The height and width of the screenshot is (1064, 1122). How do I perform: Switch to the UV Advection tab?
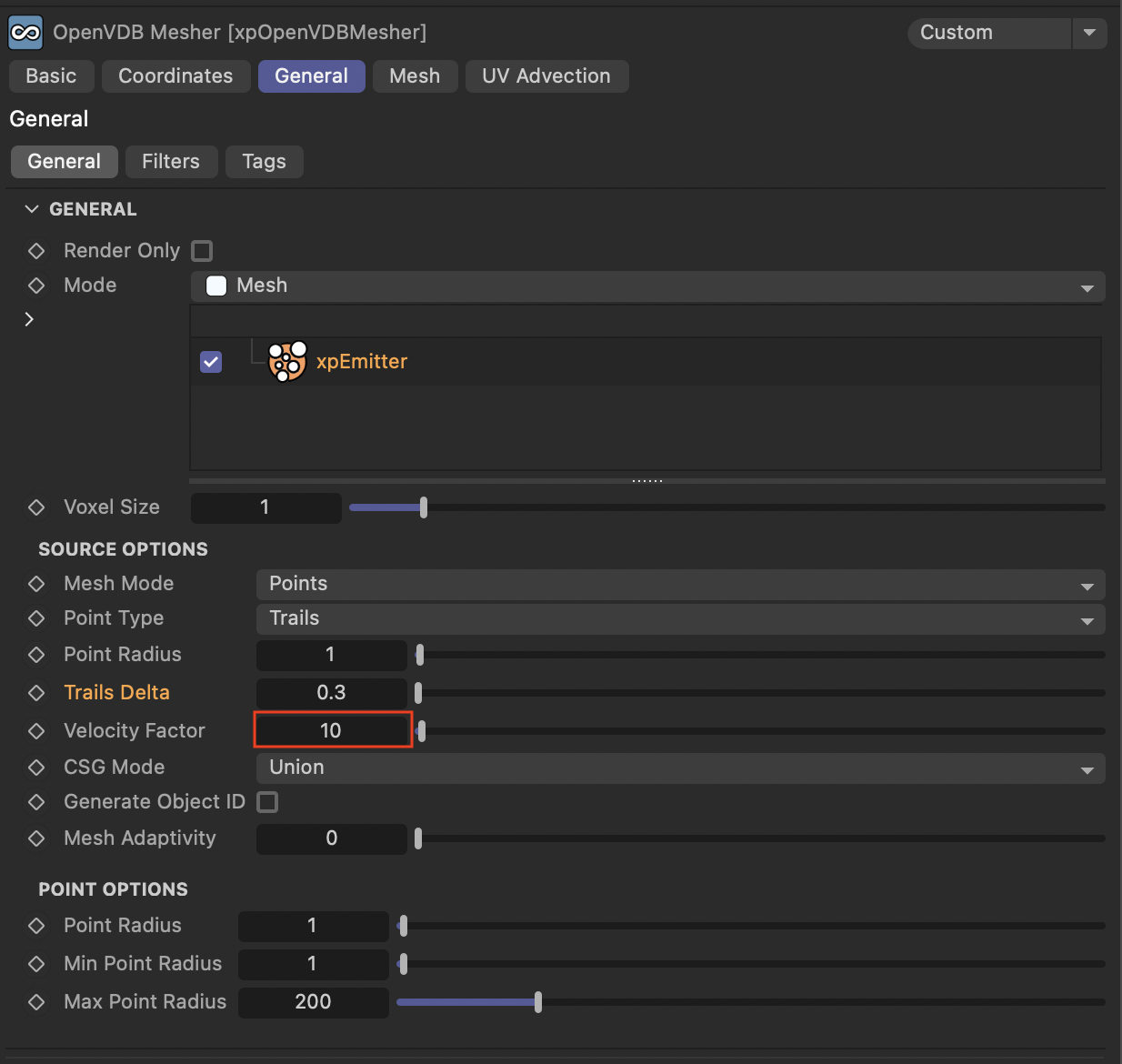(546, 76)
